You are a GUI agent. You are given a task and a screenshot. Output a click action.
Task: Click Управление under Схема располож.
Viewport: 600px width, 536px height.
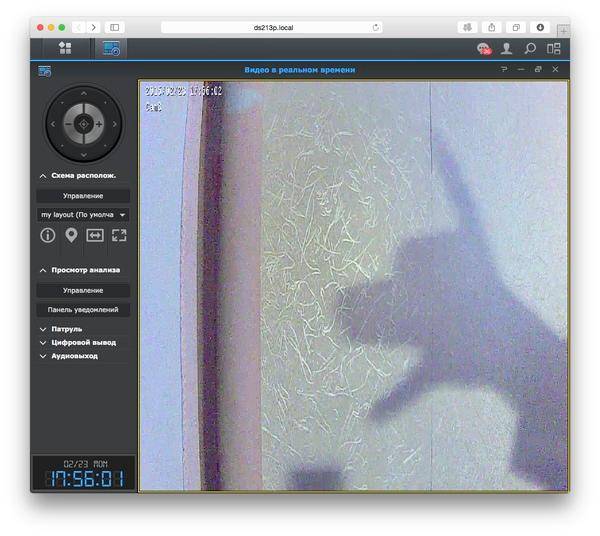click(83, 196)
